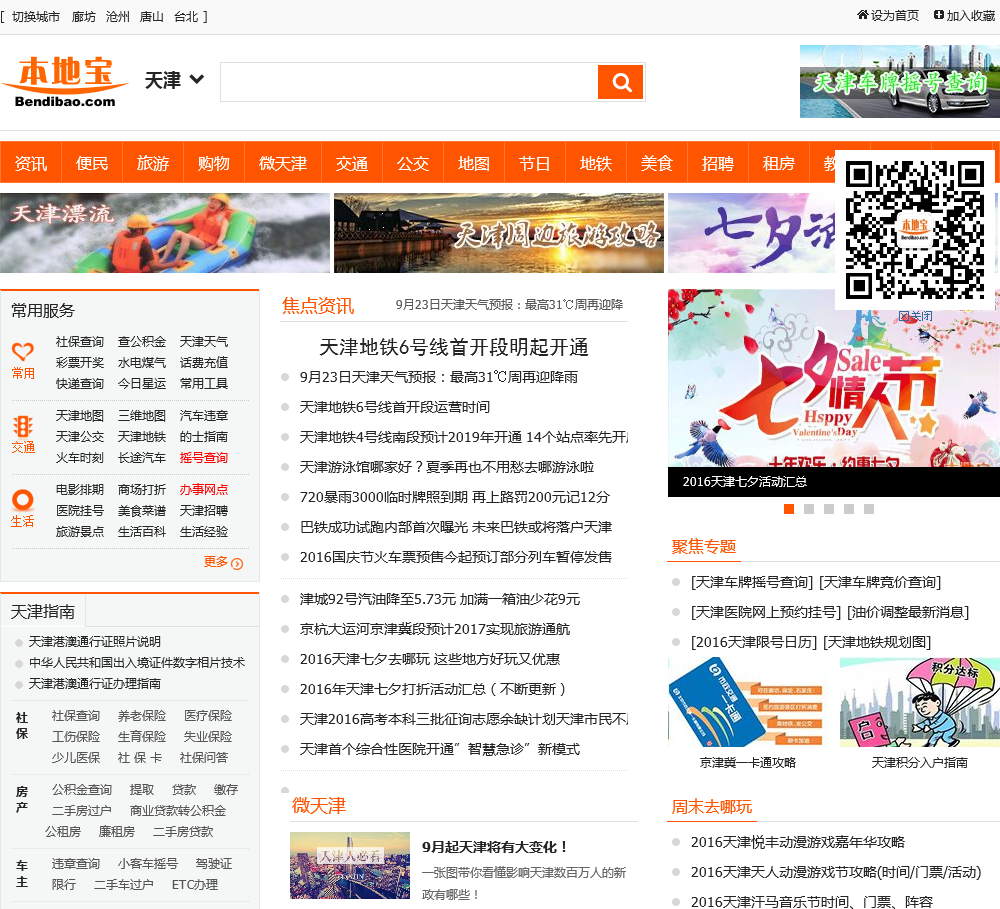Open the 天津漂流 banner image
The height and width of the screenshot is (909, 1000).
pyautogui.click(x=165, y=233)
